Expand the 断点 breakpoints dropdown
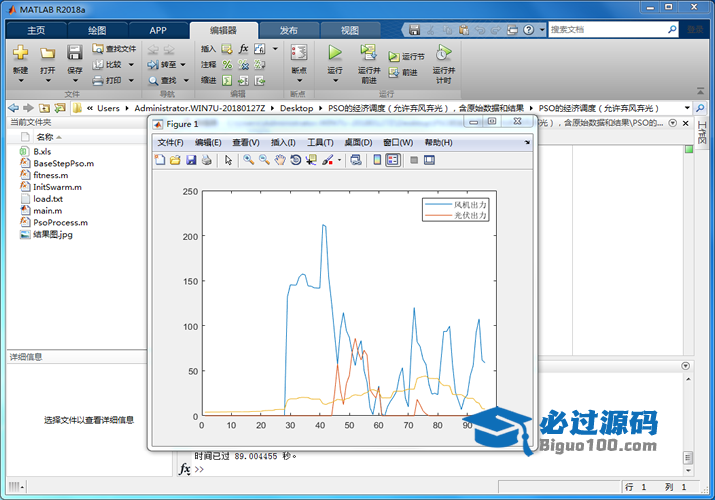The width and height of the screenshot is (715, 500). (298, 81)
